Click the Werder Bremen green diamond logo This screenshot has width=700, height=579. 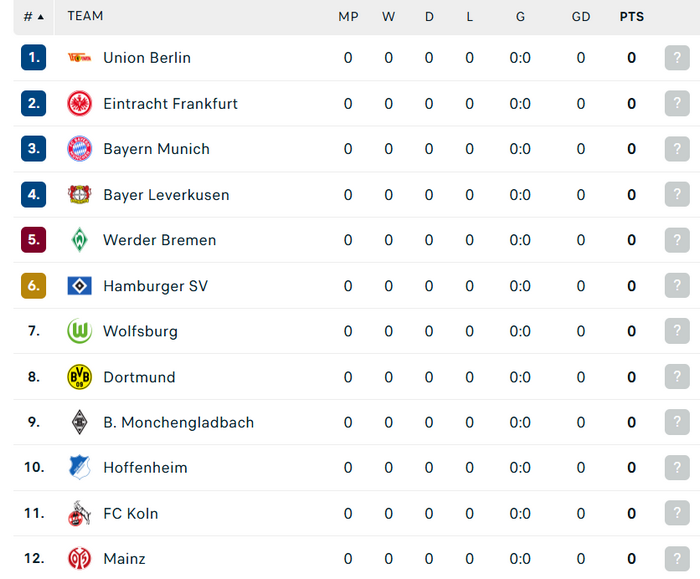click(x=79, y=240)
